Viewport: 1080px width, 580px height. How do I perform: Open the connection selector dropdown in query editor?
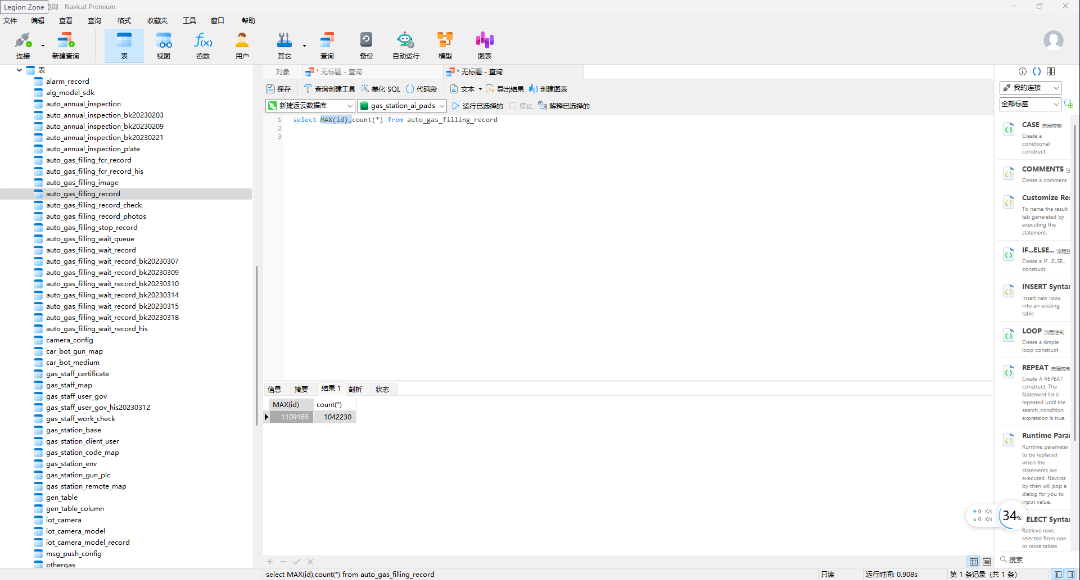pyautogui.click(x=310, y=105)
